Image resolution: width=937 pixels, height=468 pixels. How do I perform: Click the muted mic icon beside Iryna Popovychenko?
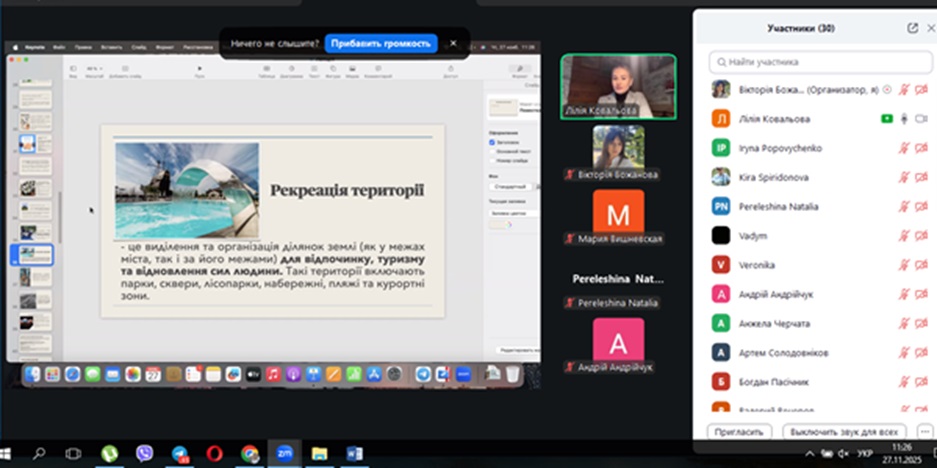click(x=903, y=148)
